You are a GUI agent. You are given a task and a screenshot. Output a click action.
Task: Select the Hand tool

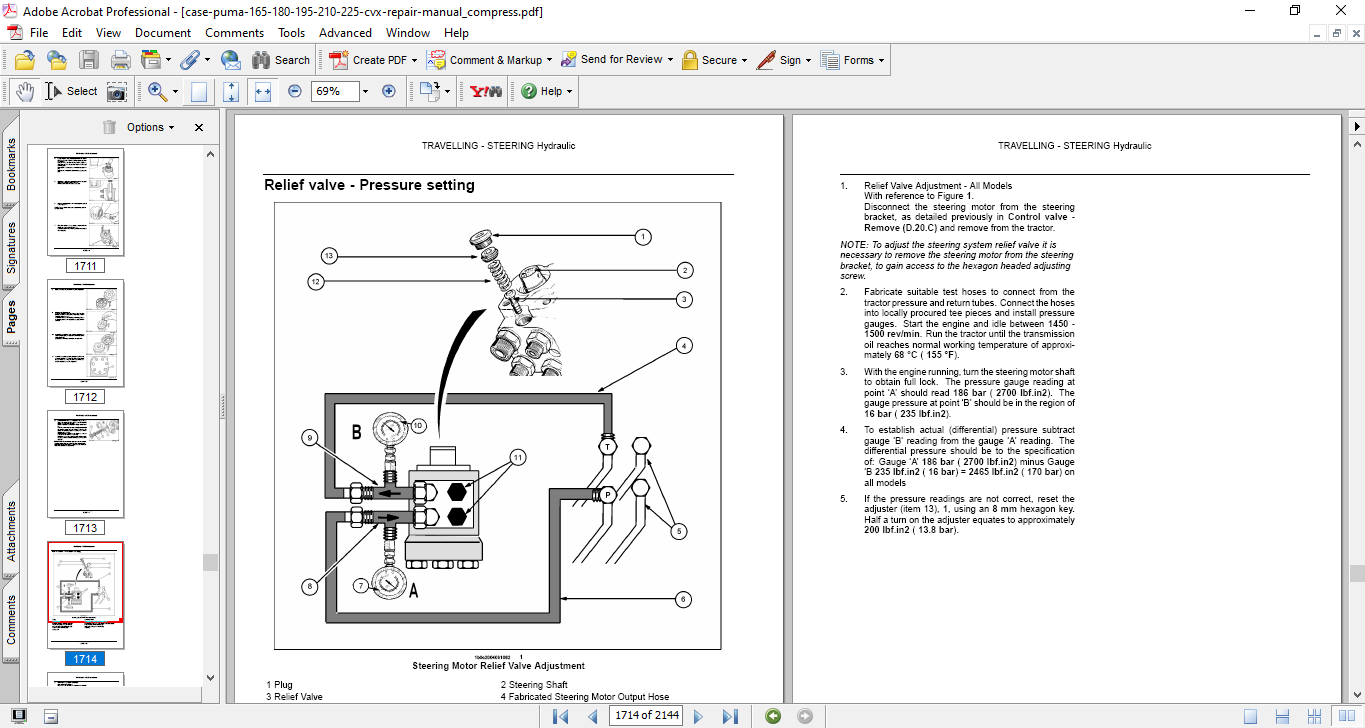(x=25, y=91)
